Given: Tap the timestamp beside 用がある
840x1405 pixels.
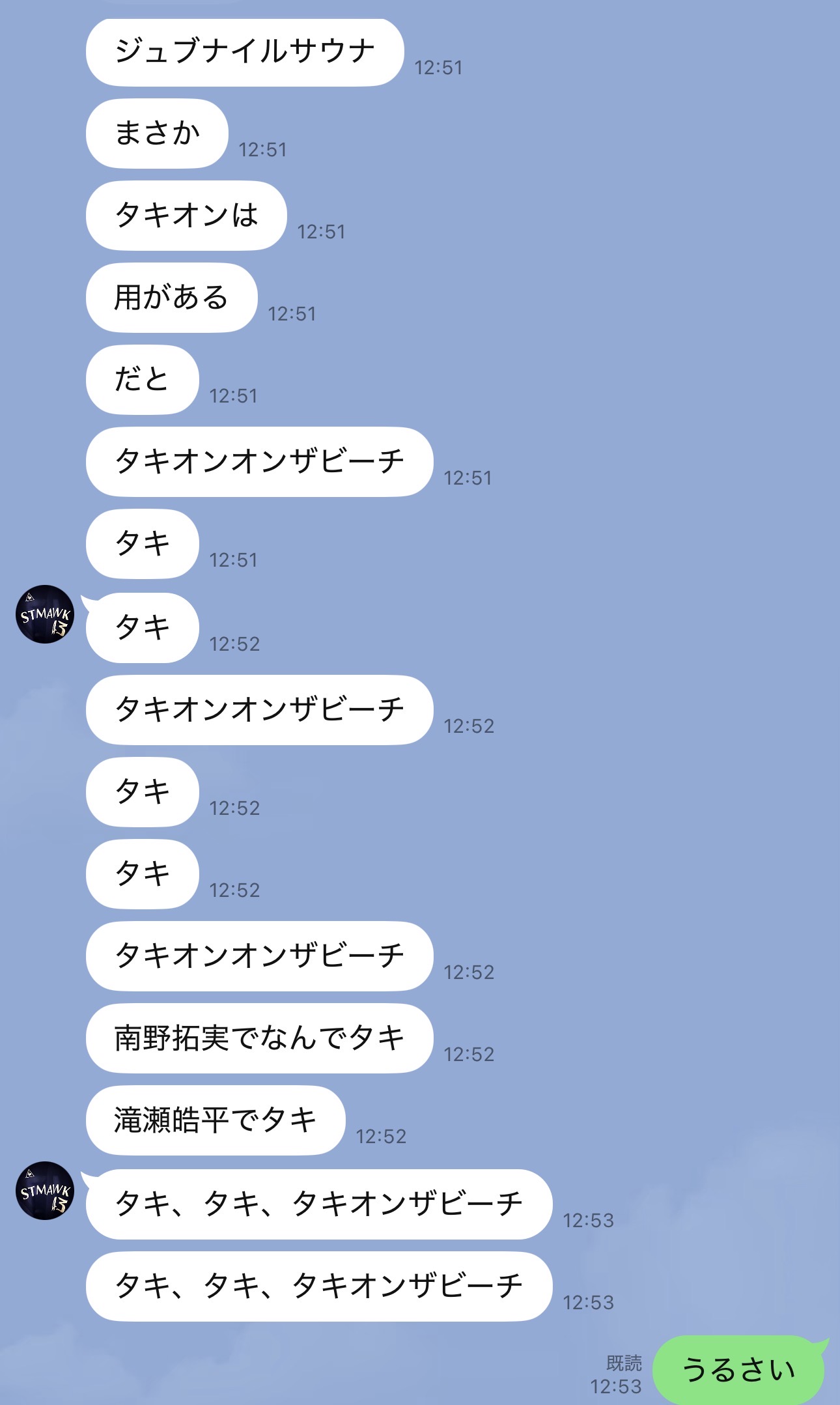Looking at the screenshot, I should 292,314.
